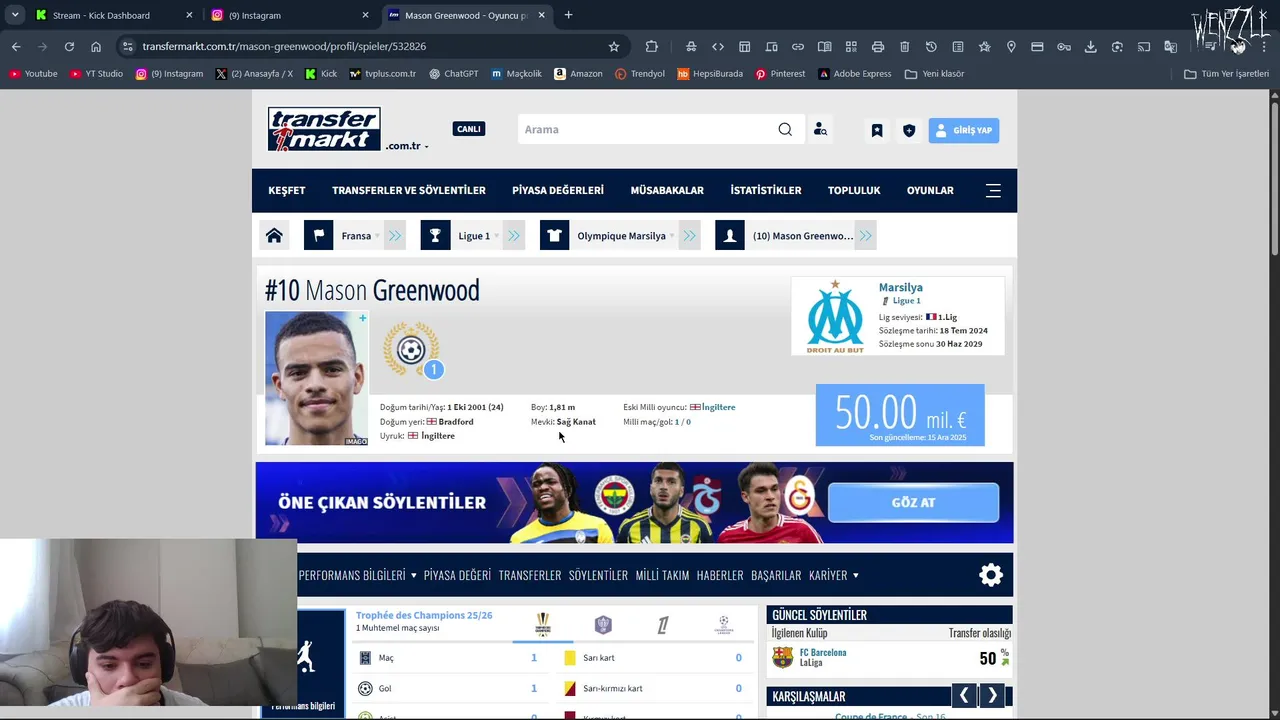Expand the Olympique Marsilya breadcrumb dropdown
The width and height of the screenshot is (1280, 720).
[673, 236]
